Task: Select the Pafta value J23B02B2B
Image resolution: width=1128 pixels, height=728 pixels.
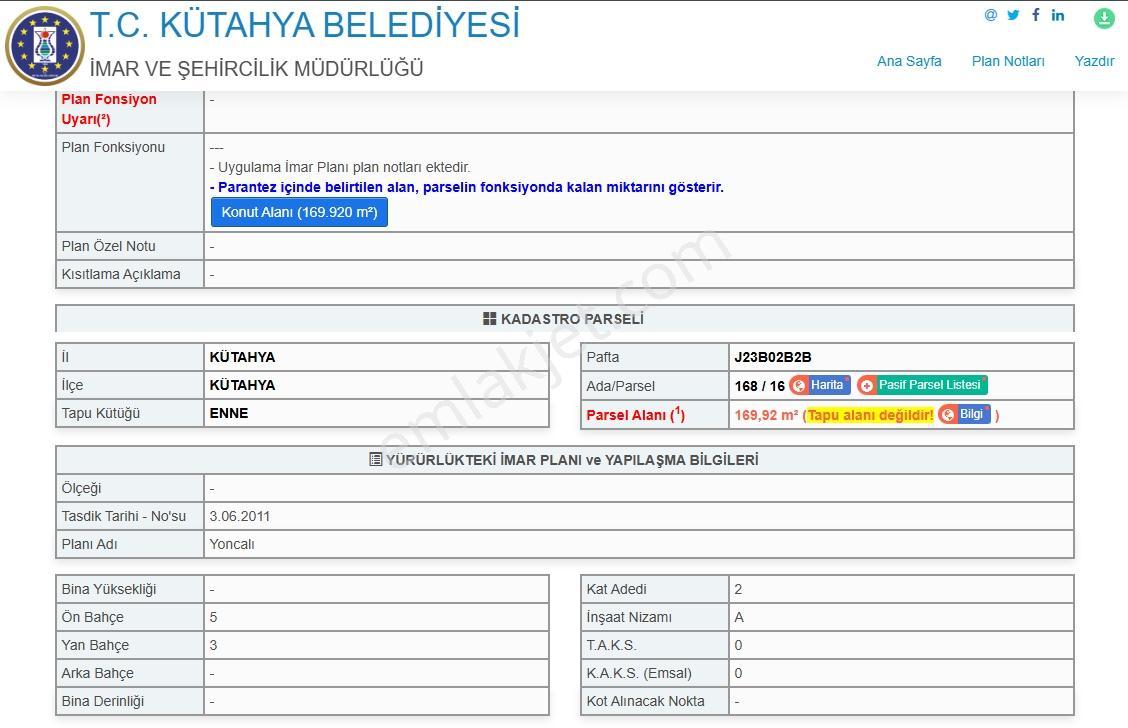Action: 773,357
